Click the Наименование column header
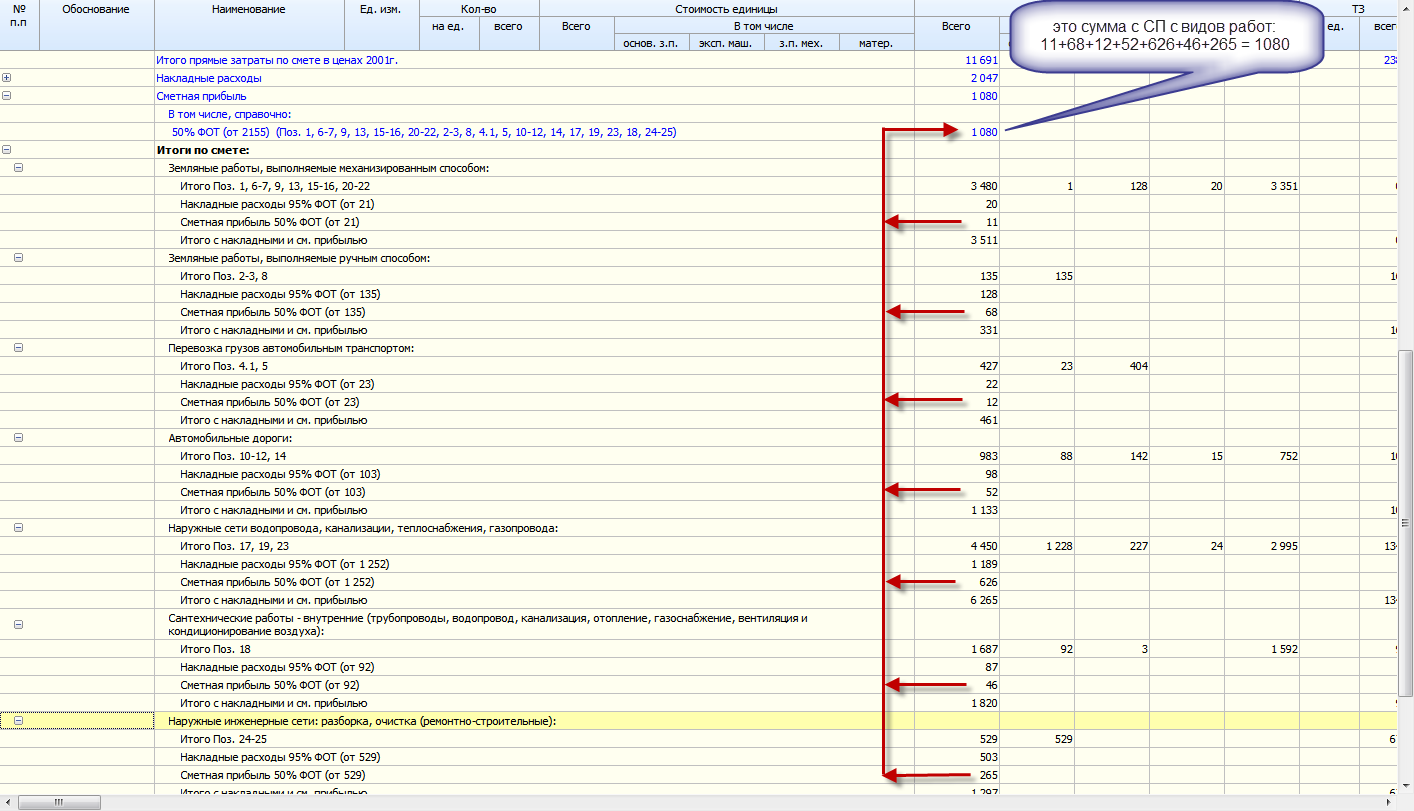Image resolution: width=1414 pixels, height=811 pixels. click(248, 9)
